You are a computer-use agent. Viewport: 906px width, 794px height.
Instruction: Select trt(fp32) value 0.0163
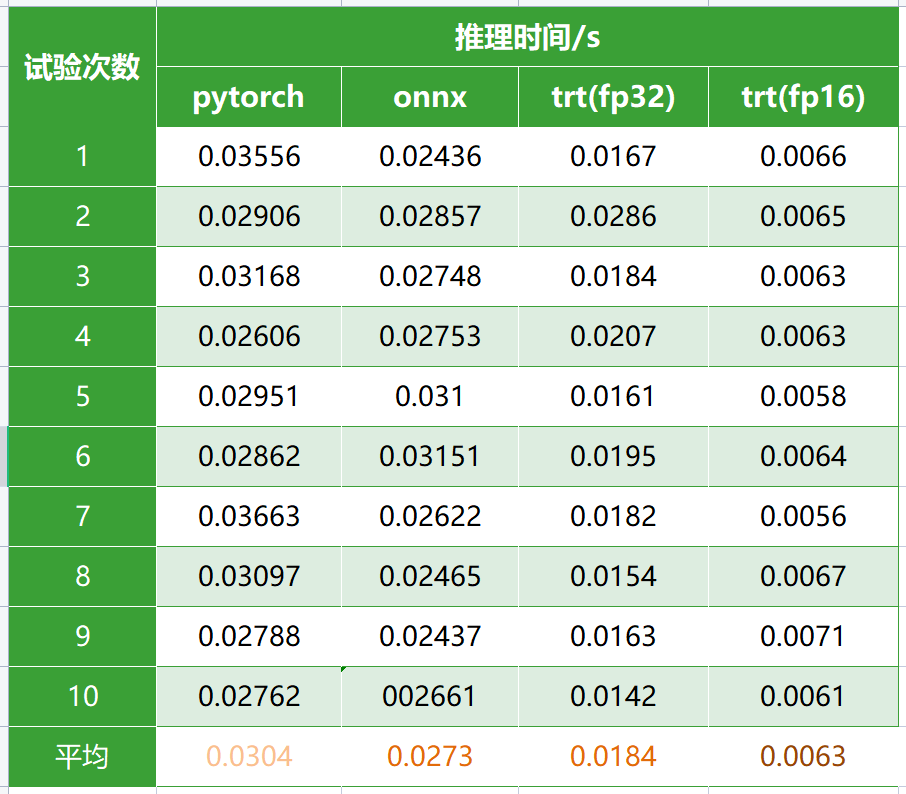pyautogui.click(x=613, y=636)
